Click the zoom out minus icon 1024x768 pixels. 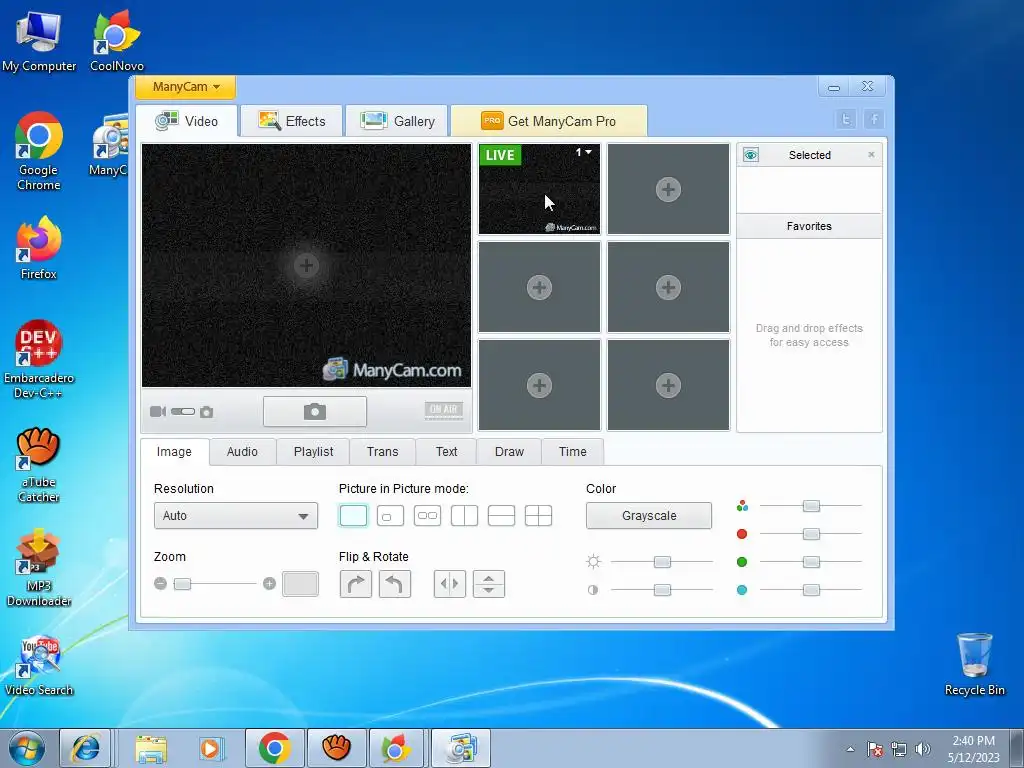point(161,583)
